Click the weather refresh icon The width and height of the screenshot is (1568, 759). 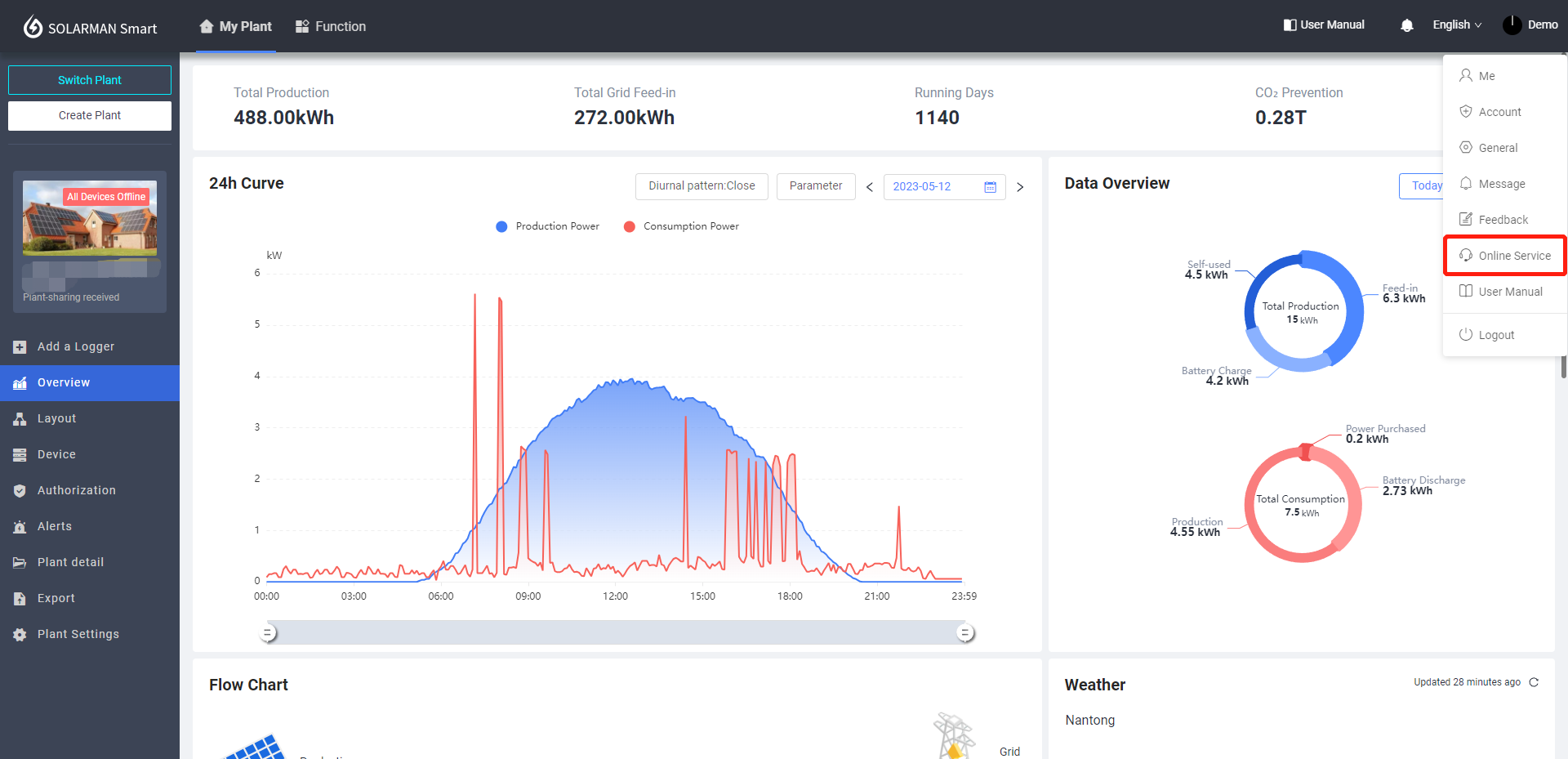pos(1534,682)
